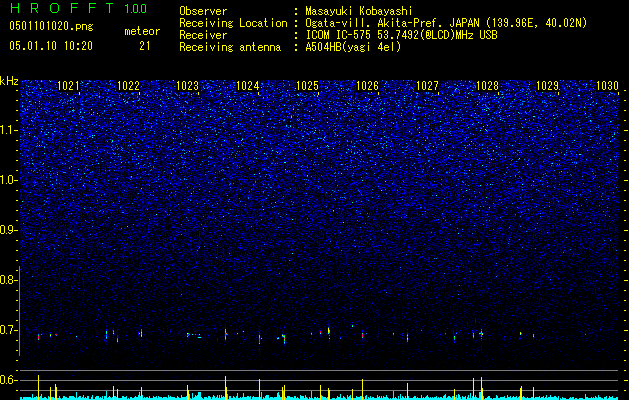Screen dimensions: 629x400
Task: Click the Receiving Location label
Action: tap(233, 23)
